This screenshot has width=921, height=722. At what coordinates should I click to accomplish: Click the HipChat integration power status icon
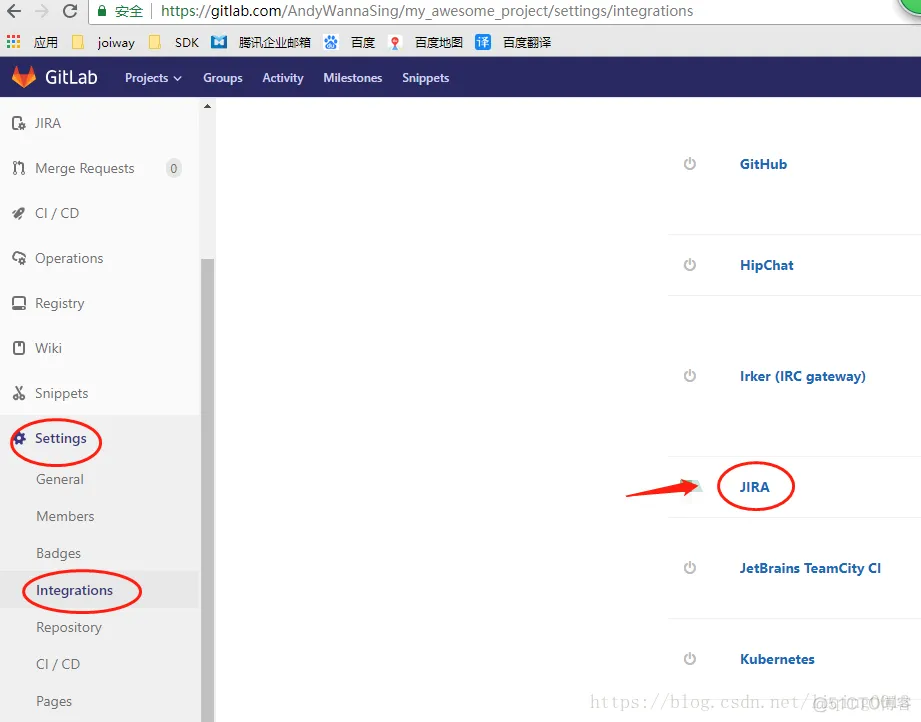(690, 265)
